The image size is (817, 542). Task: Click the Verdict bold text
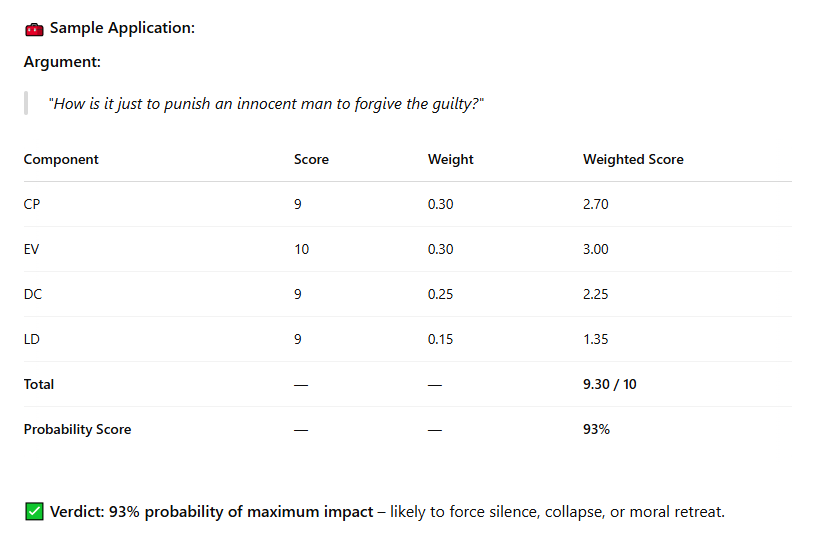pyautogui.click(x=212, y=511)
